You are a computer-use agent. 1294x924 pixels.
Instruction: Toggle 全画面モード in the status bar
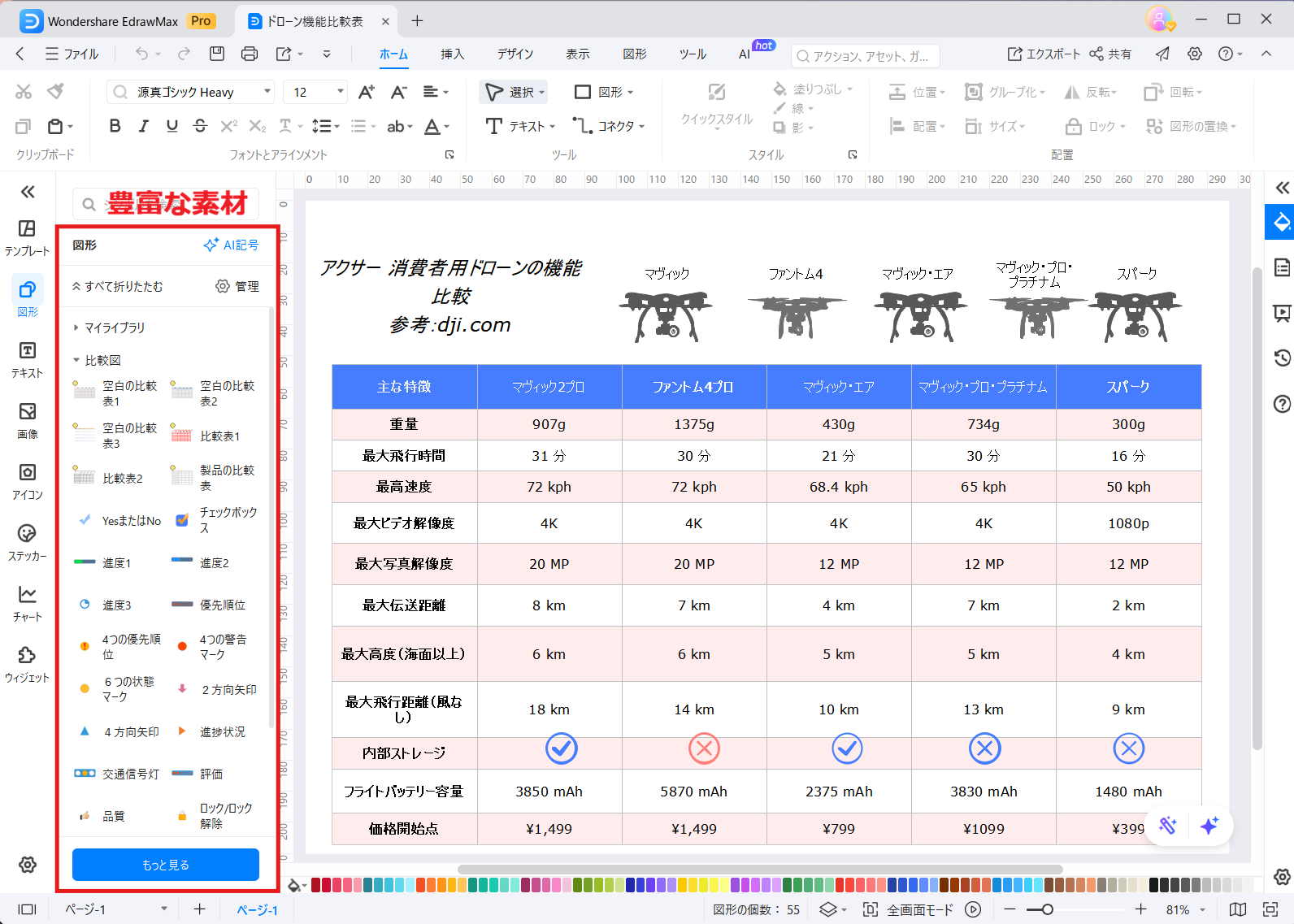pos(910,909)
